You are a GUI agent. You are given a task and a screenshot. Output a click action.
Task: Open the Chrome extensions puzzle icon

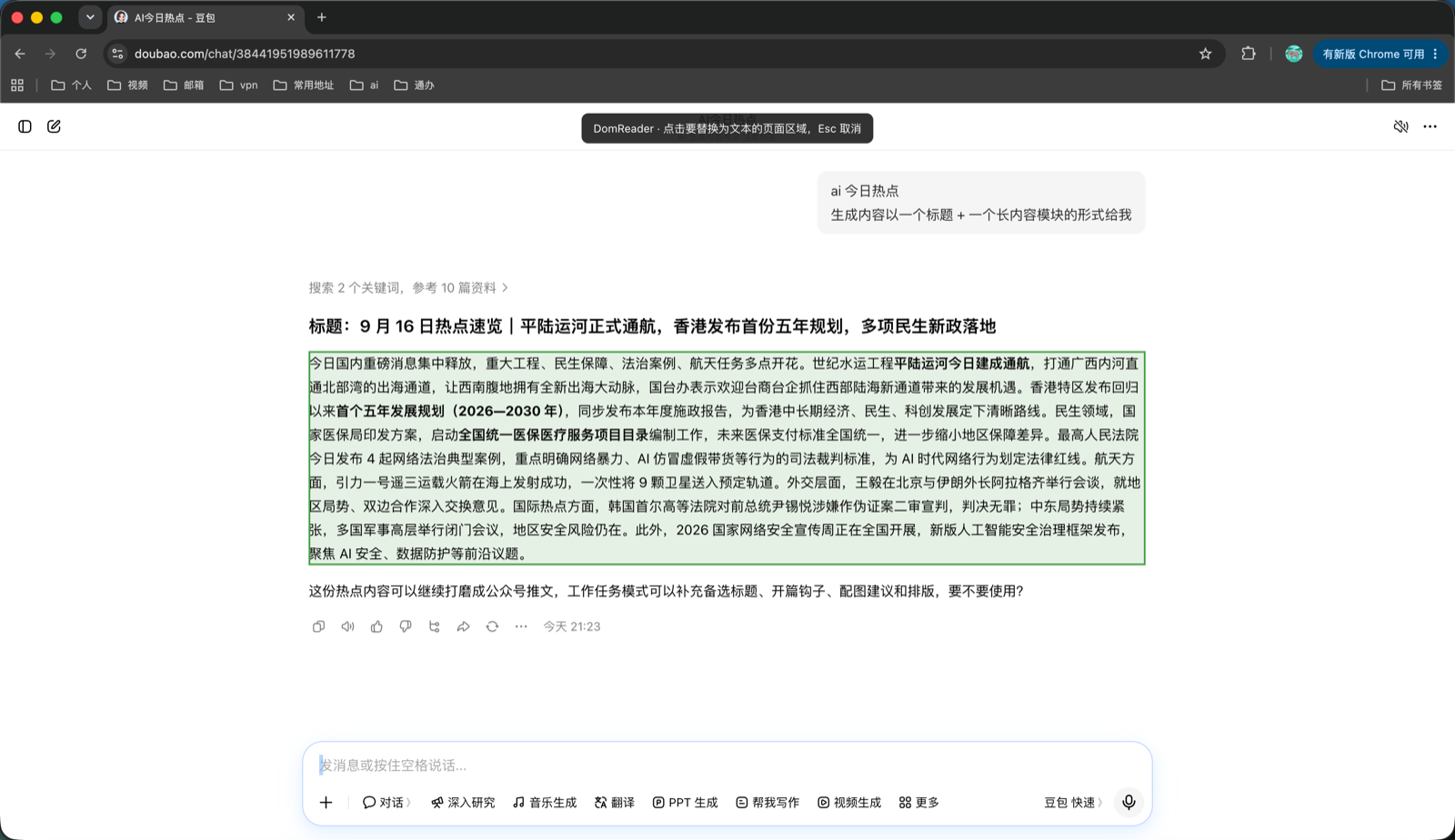[1249, 54]
